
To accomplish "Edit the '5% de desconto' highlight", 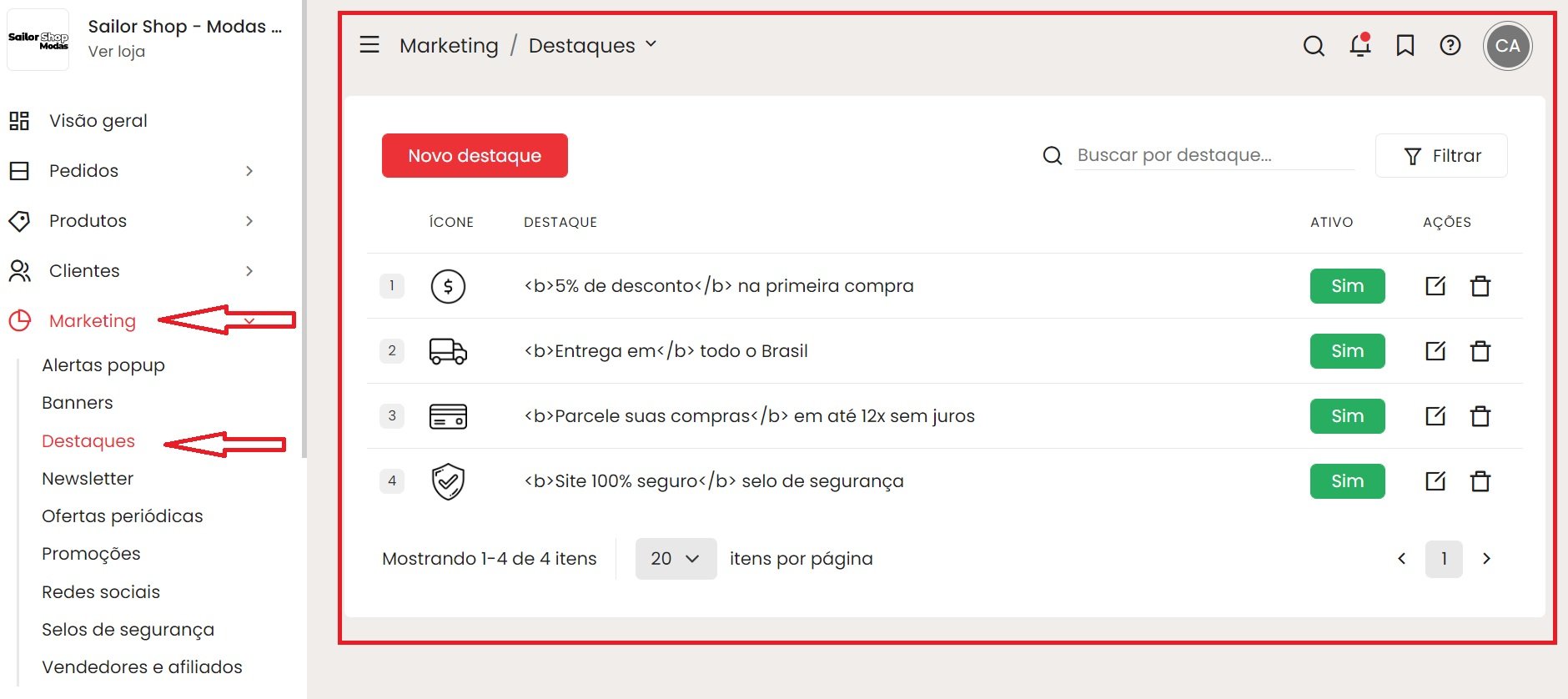I will coord(1435,286).
